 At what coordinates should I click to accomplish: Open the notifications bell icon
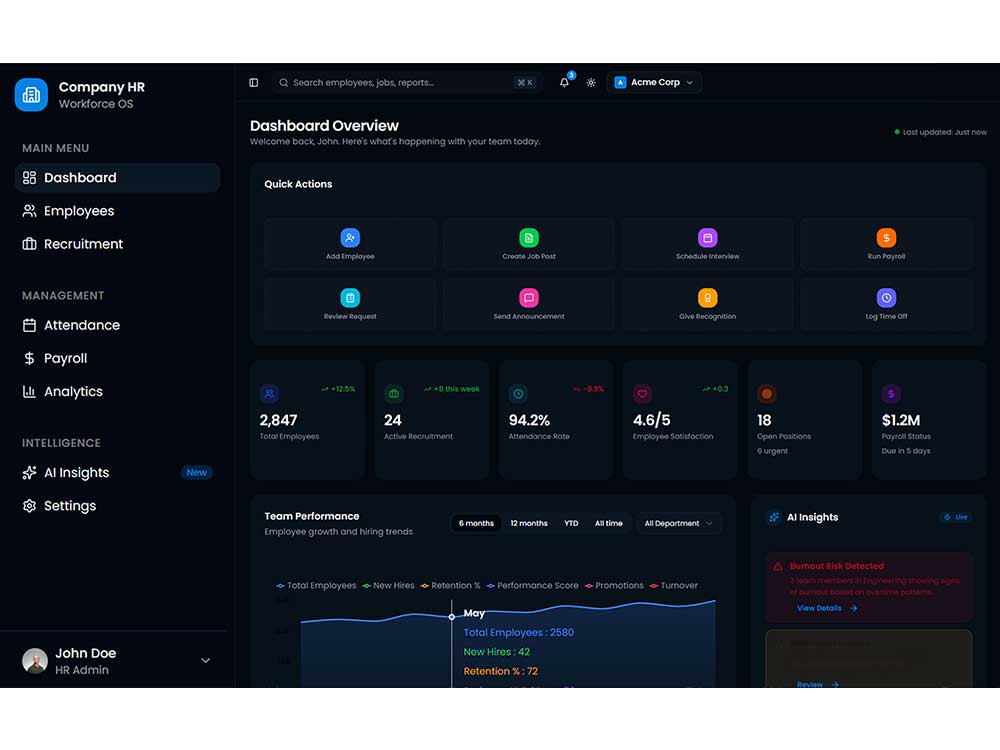[564, 82]
